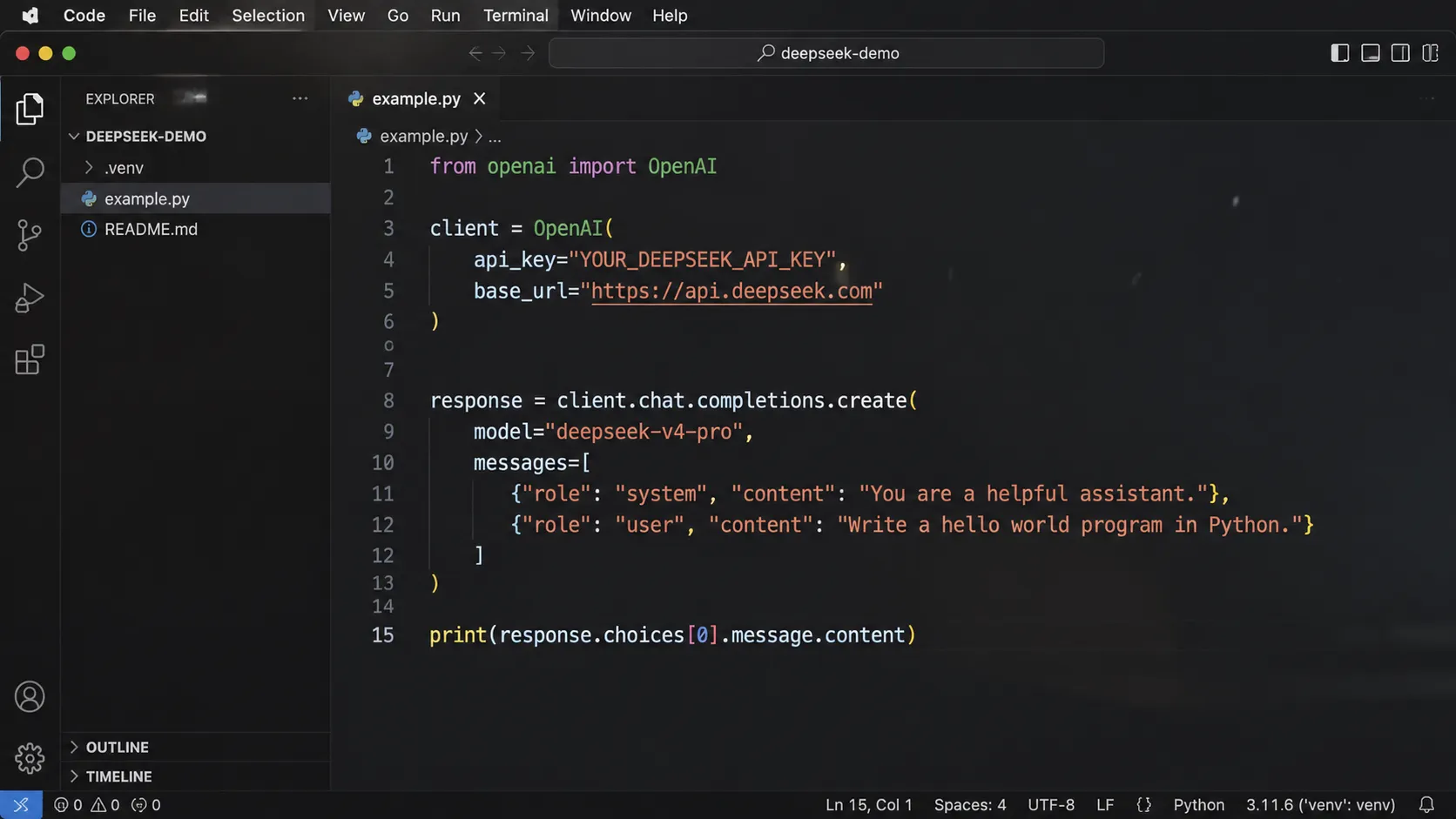The image size is (1456, 819).
Task: Change the UTF-8 encoding selector
Action: (x=1051, y=805)
